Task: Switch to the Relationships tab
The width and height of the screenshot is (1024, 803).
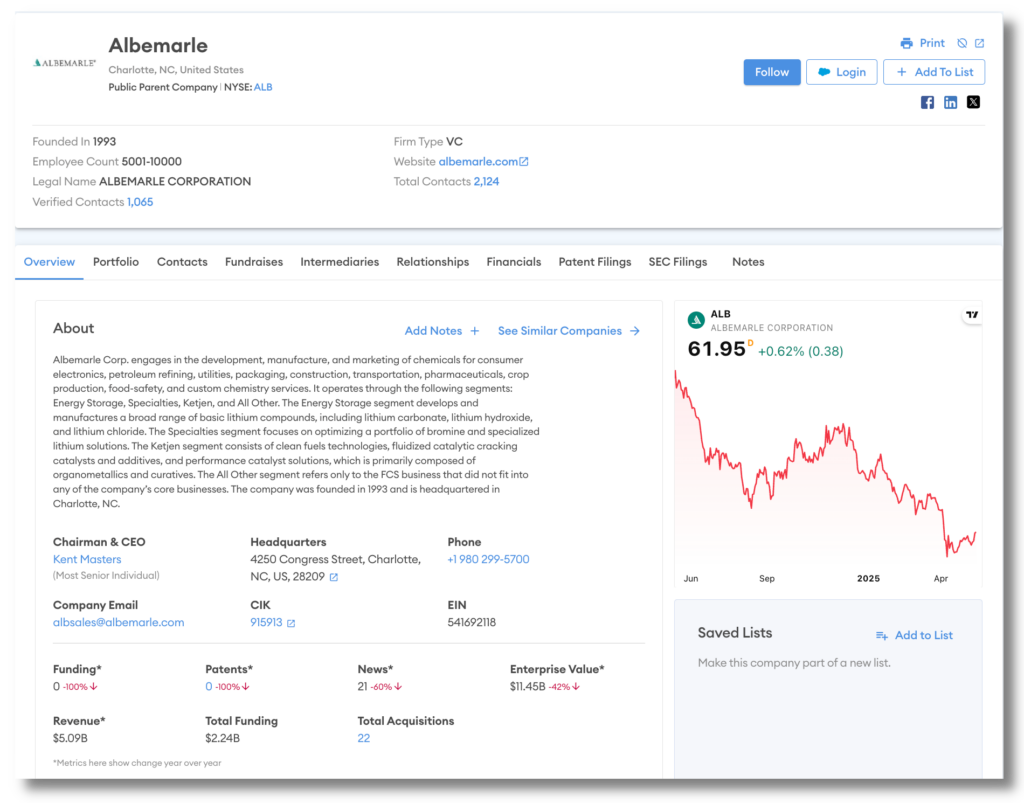Action: point(433,262)
